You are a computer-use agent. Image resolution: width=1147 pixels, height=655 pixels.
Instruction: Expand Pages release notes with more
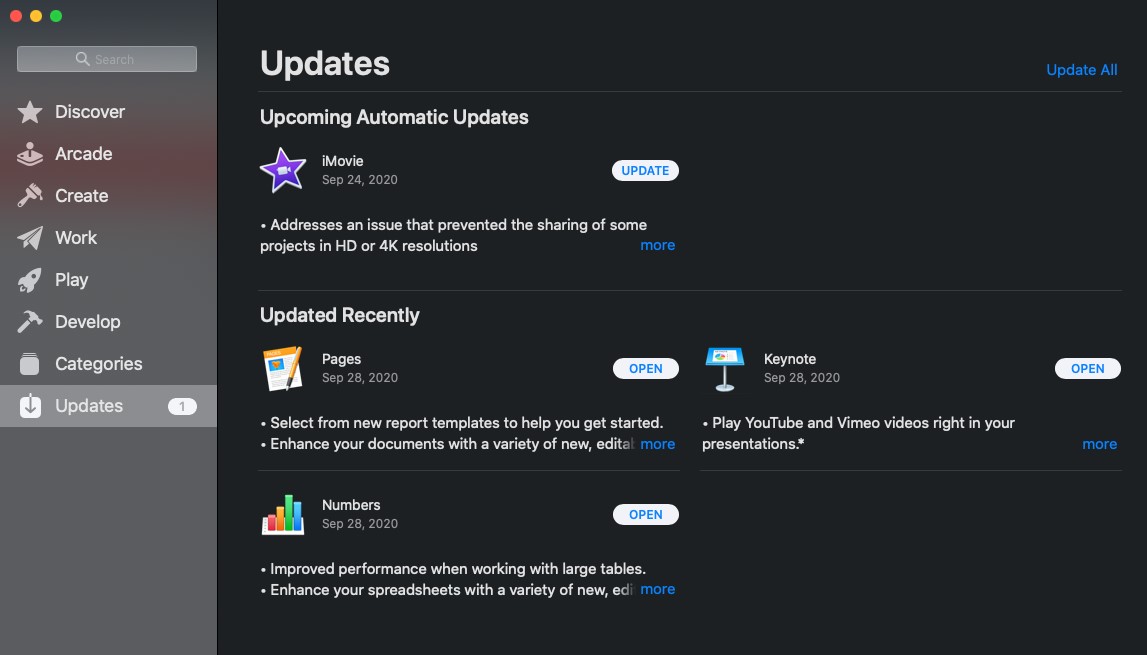coord(657,444)
